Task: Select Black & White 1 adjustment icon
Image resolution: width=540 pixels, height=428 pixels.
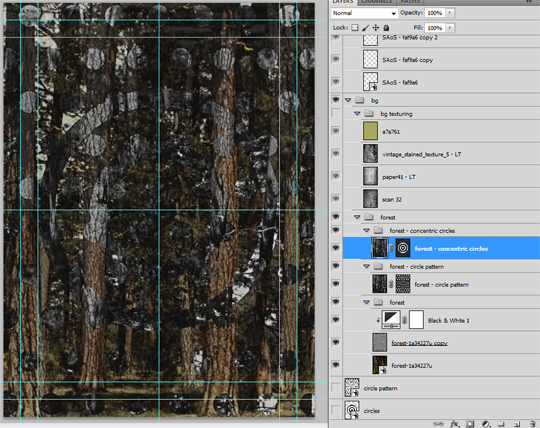Action: [x=391, y=320]
